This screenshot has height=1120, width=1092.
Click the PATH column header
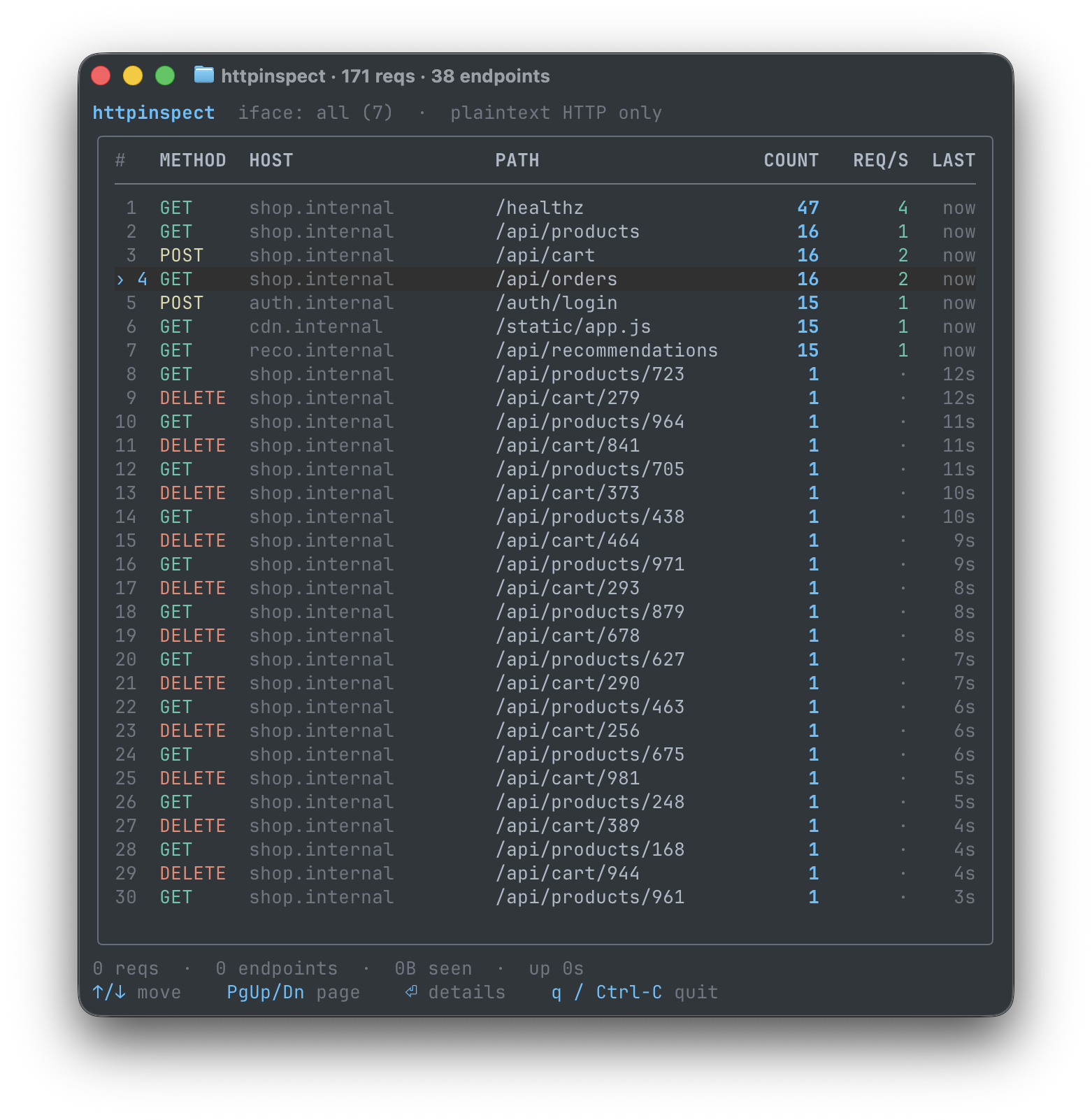(517, 160)
